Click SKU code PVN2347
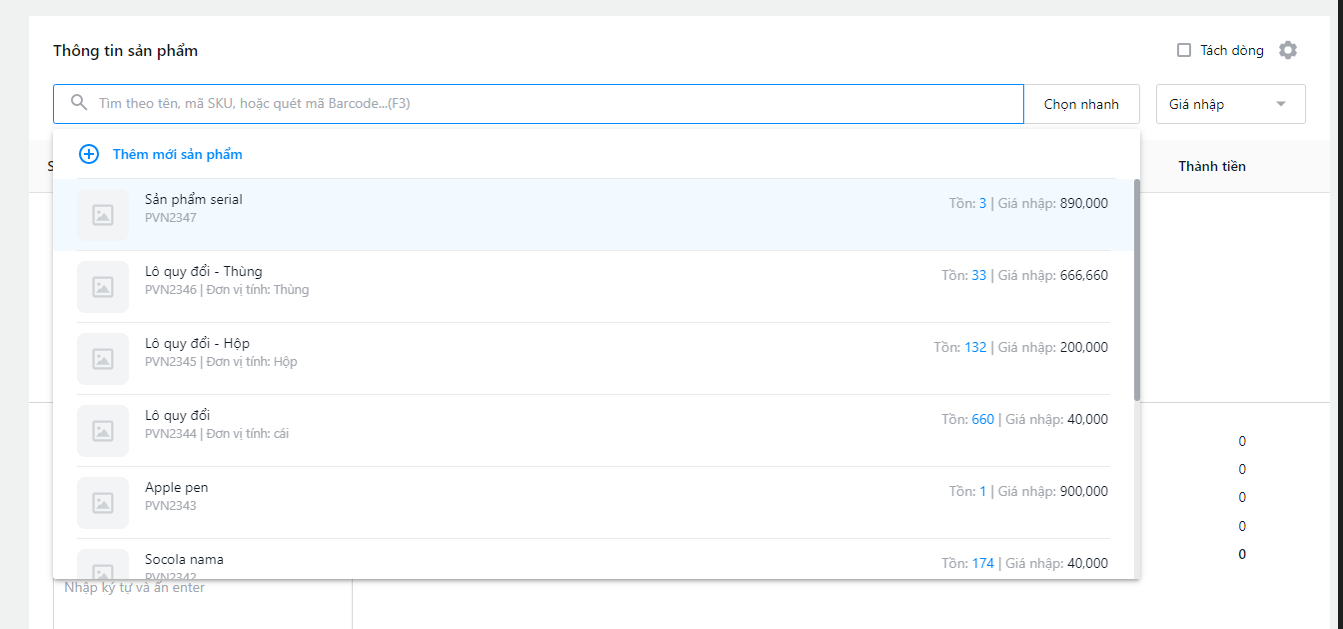1343x629 pixels. coord(171,218)
